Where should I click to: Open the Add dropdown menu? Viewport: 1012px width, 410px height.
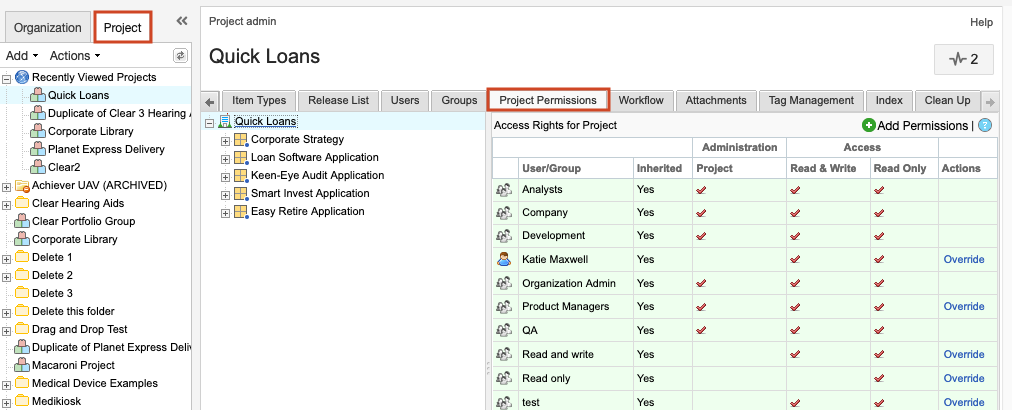click(21, 56)
